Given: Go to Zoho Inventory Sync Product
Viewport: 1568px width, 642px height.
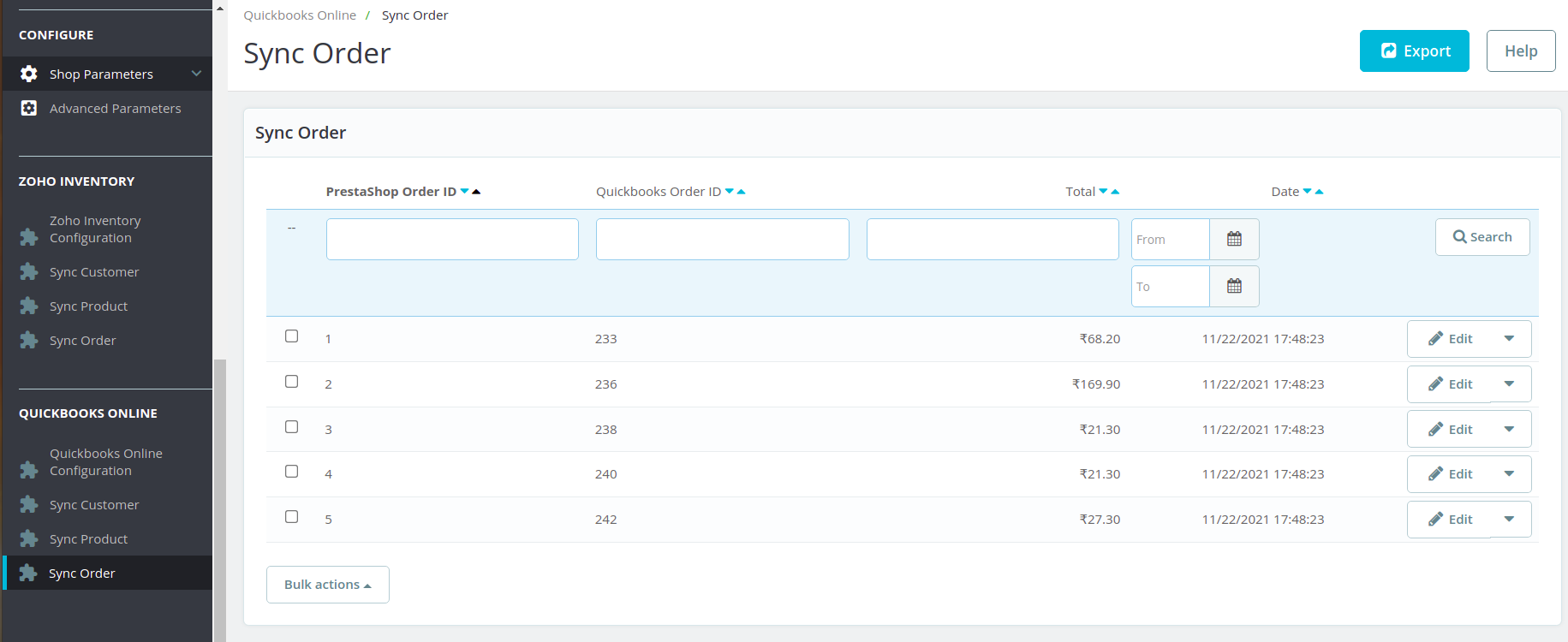Looking at the screenshot, I should pos(88,306).
